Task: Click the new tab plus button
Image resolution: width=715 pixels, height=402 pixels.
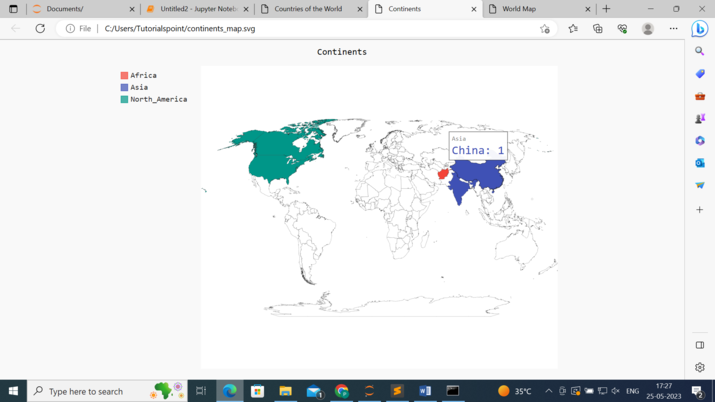Action: coord(606,9)
